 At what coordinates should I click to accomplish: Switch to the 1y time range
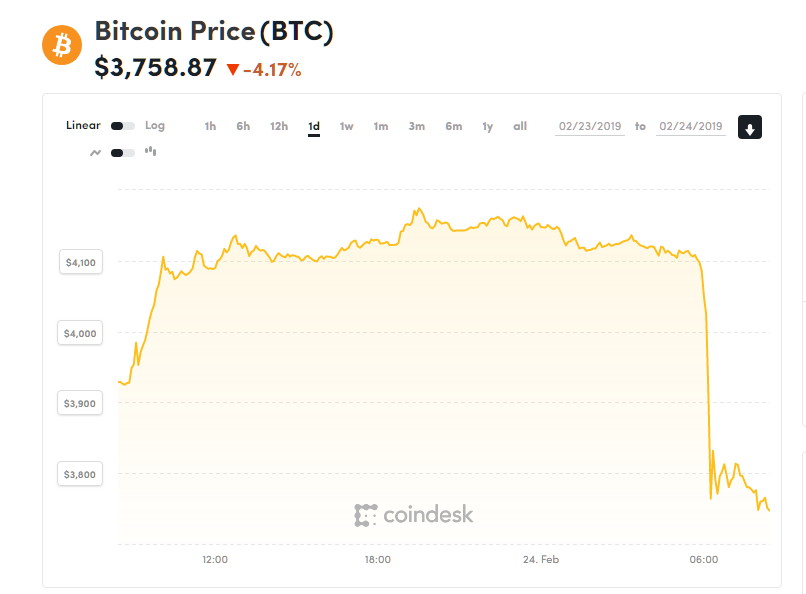click(x=488, y=126)
